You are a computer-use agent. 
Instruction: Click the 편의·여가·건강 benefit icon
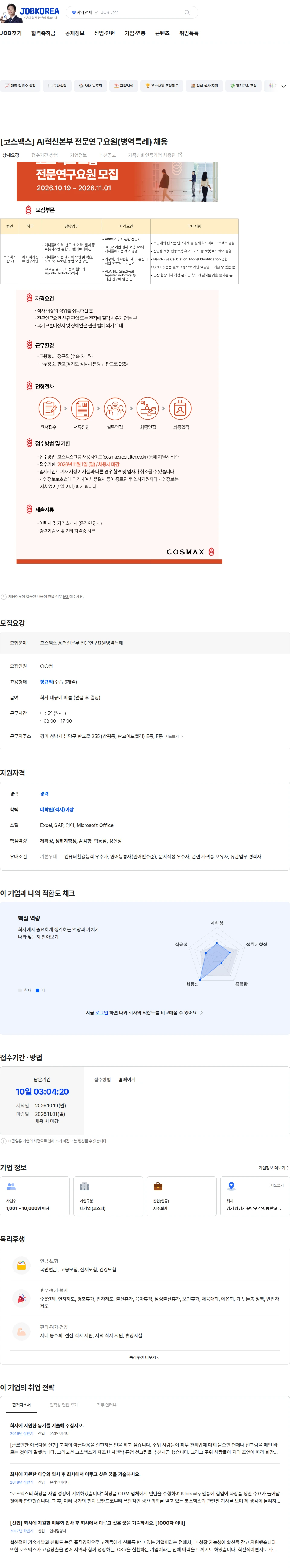point(21,1331)
